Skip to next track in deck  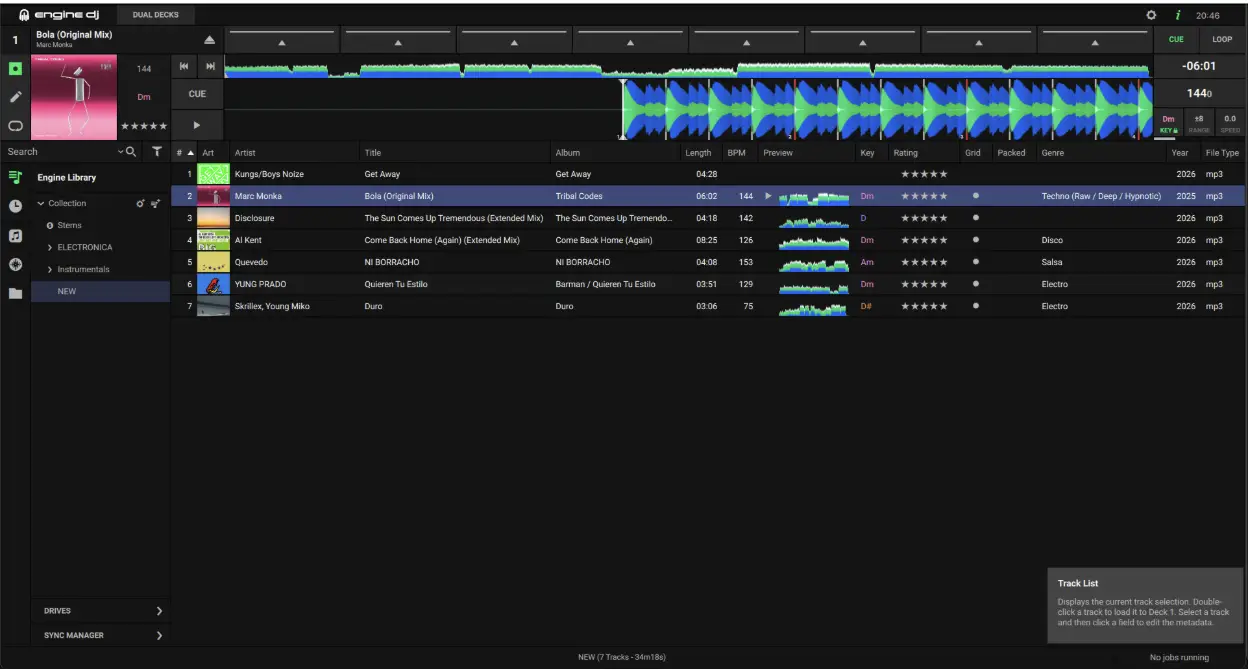(x=210, y=66)
